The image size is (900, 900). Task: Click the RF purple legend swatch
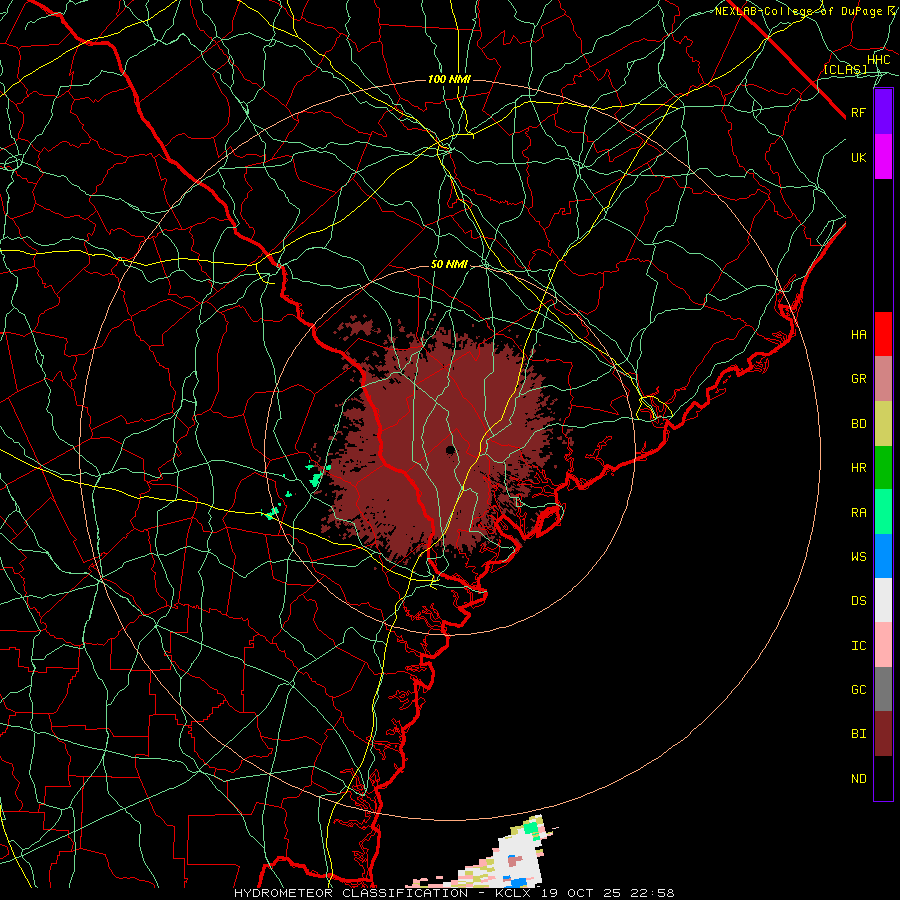(883, 112)
